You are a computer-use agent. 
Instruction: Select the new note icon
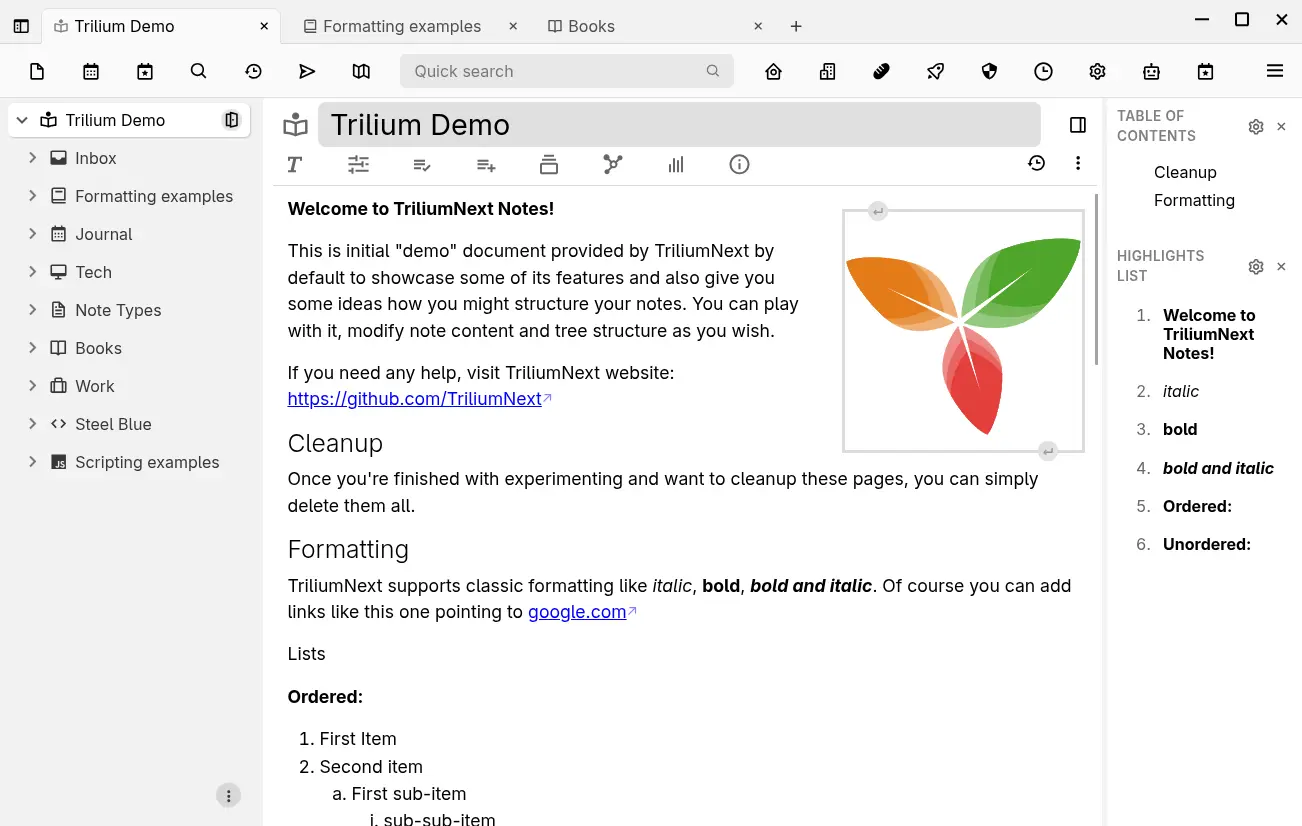[37, 71]
